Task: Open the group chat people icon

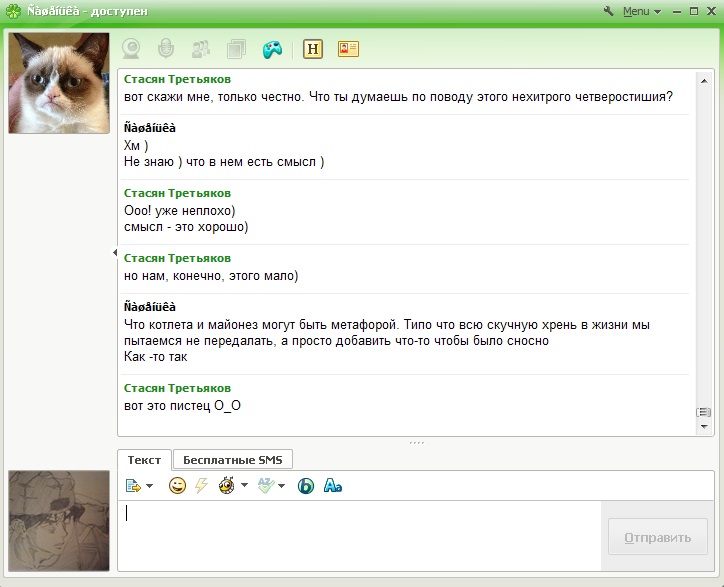Action: coord(201,49)
